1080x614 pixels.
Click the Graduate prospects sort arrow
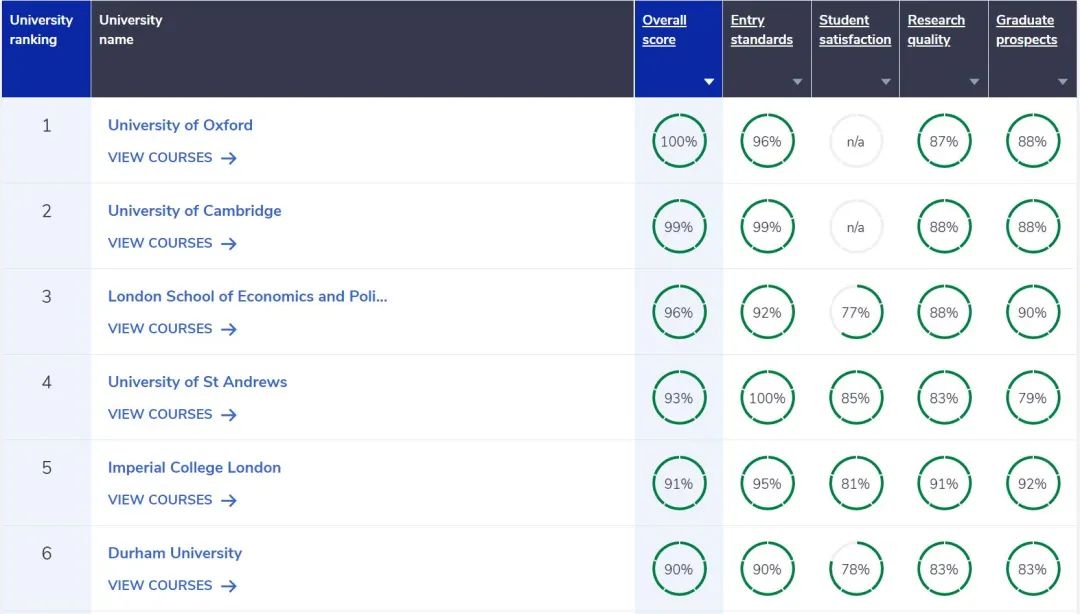pos(1063,82)
